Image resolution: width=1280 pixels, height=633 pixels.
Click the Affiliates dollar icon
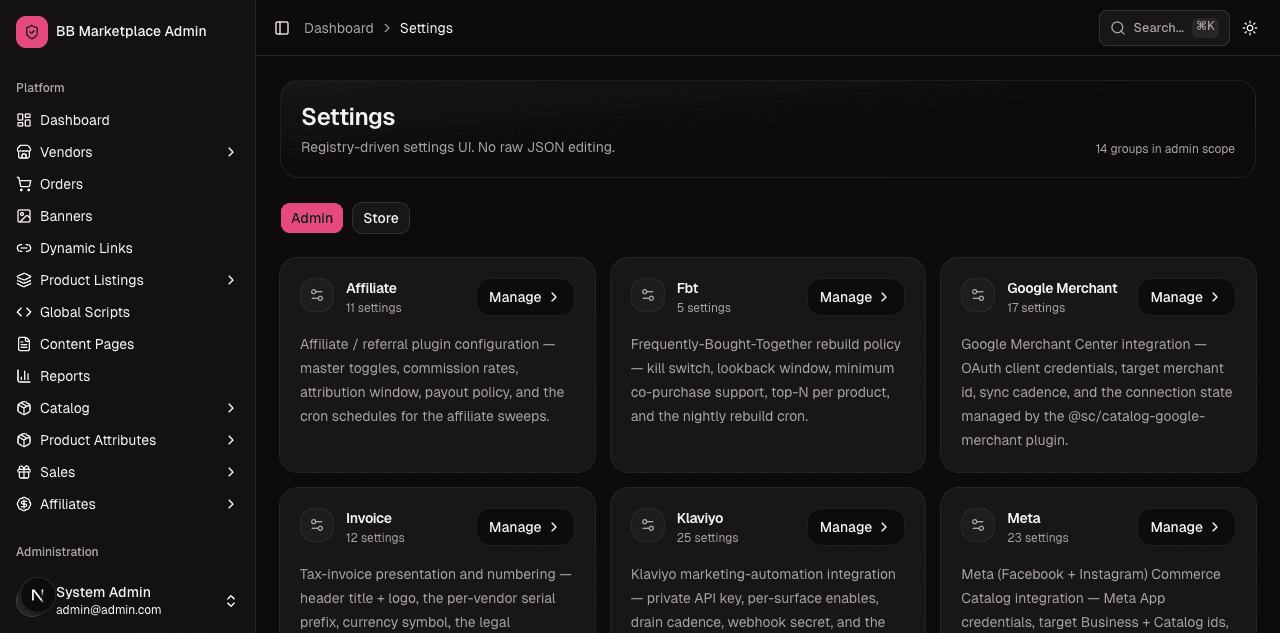[24, 504]
